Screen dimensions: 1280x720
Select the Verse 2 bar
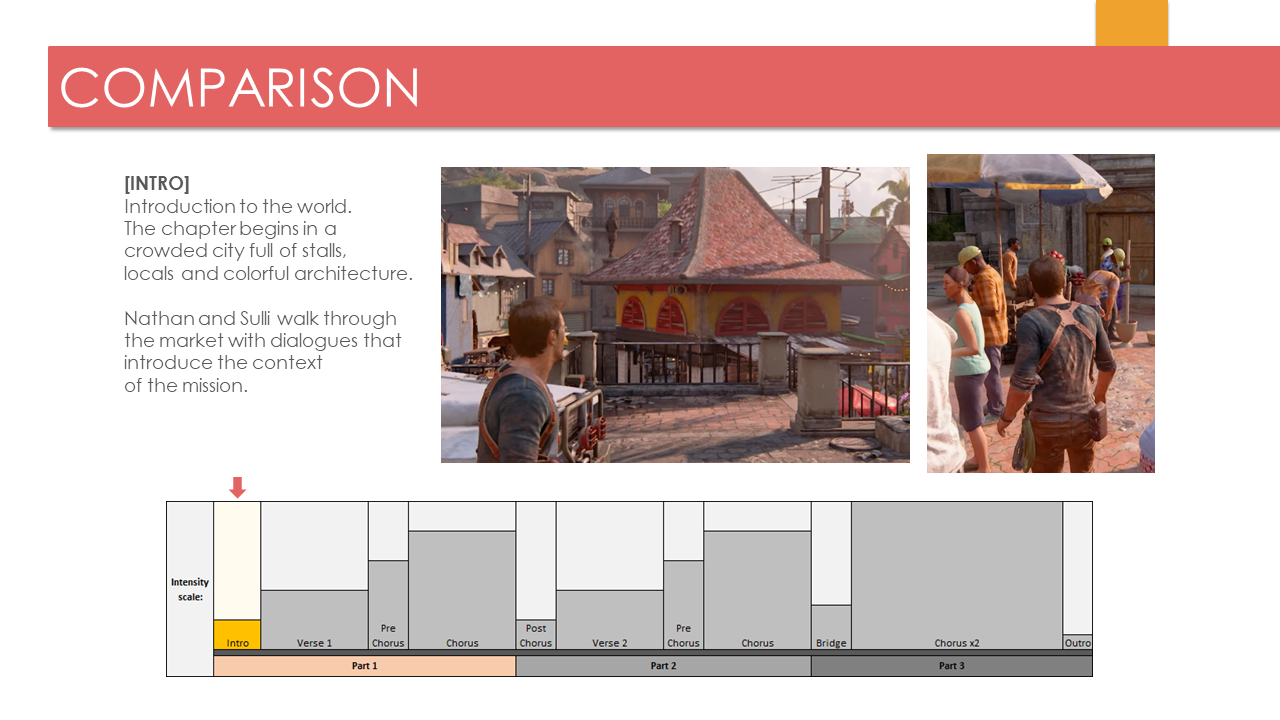[x=609, y=620]
